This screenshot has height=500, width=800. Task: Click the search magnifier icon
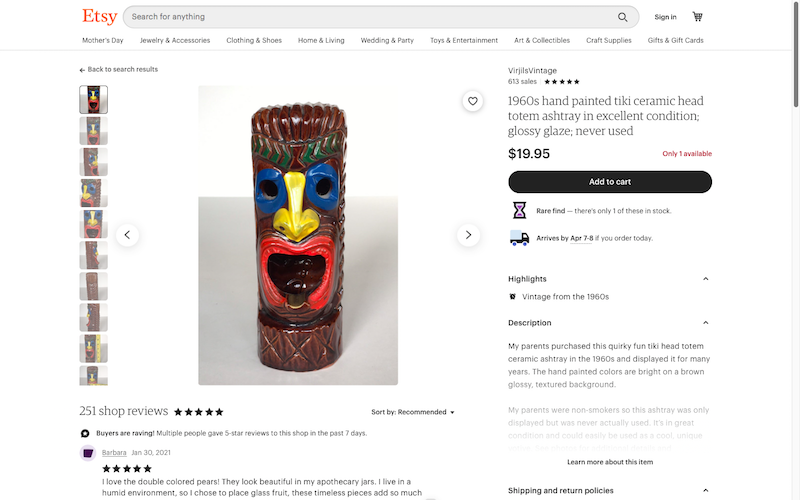coord(623,17)
